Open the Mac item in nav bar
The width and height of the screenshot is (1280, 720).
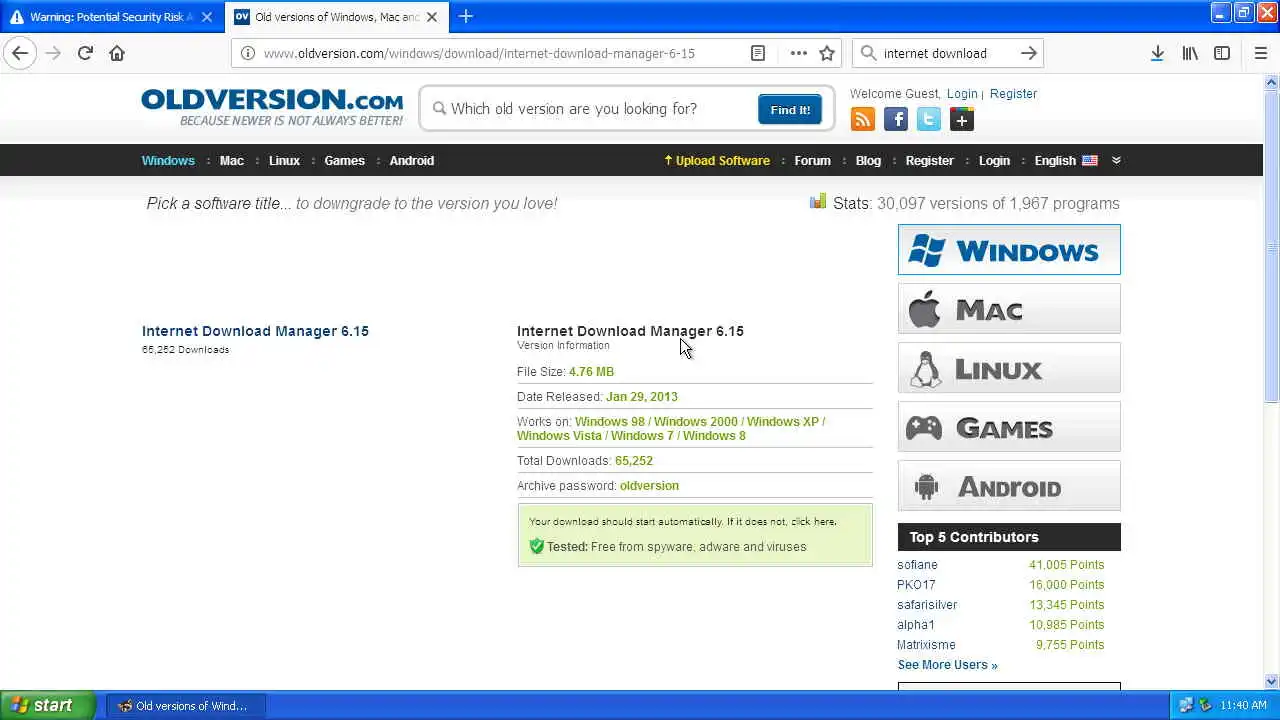[232, 160]
